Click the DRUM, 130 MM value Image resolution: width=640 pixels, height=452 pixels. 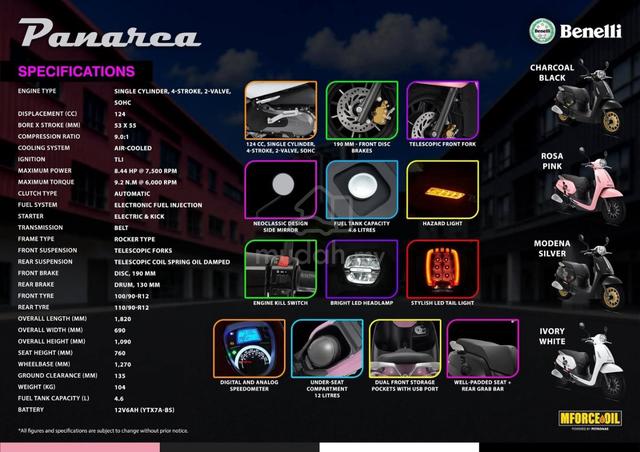point(137,285)
